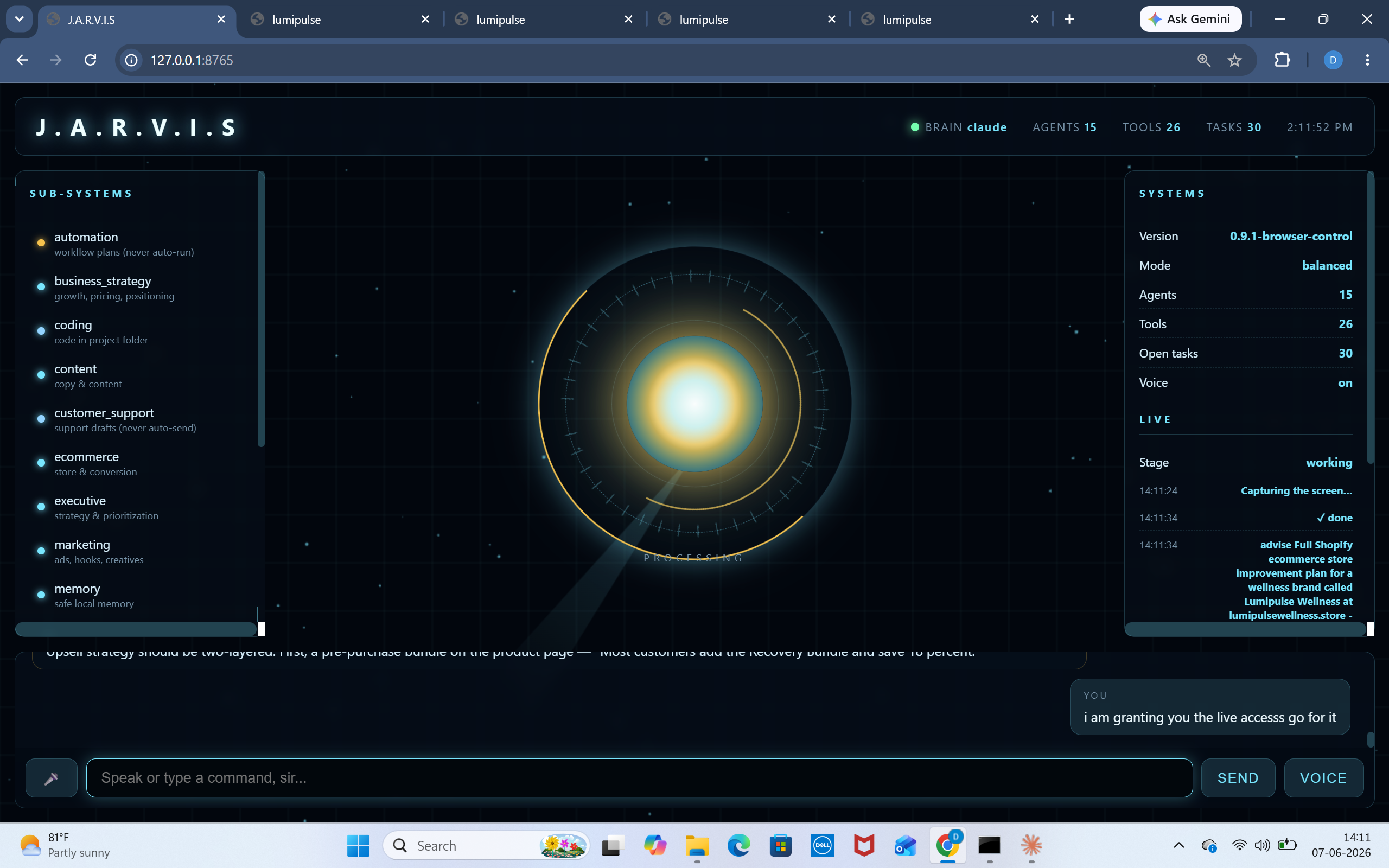Click the taskbar Search box
1389x868 pixels.
pos(486,845)
